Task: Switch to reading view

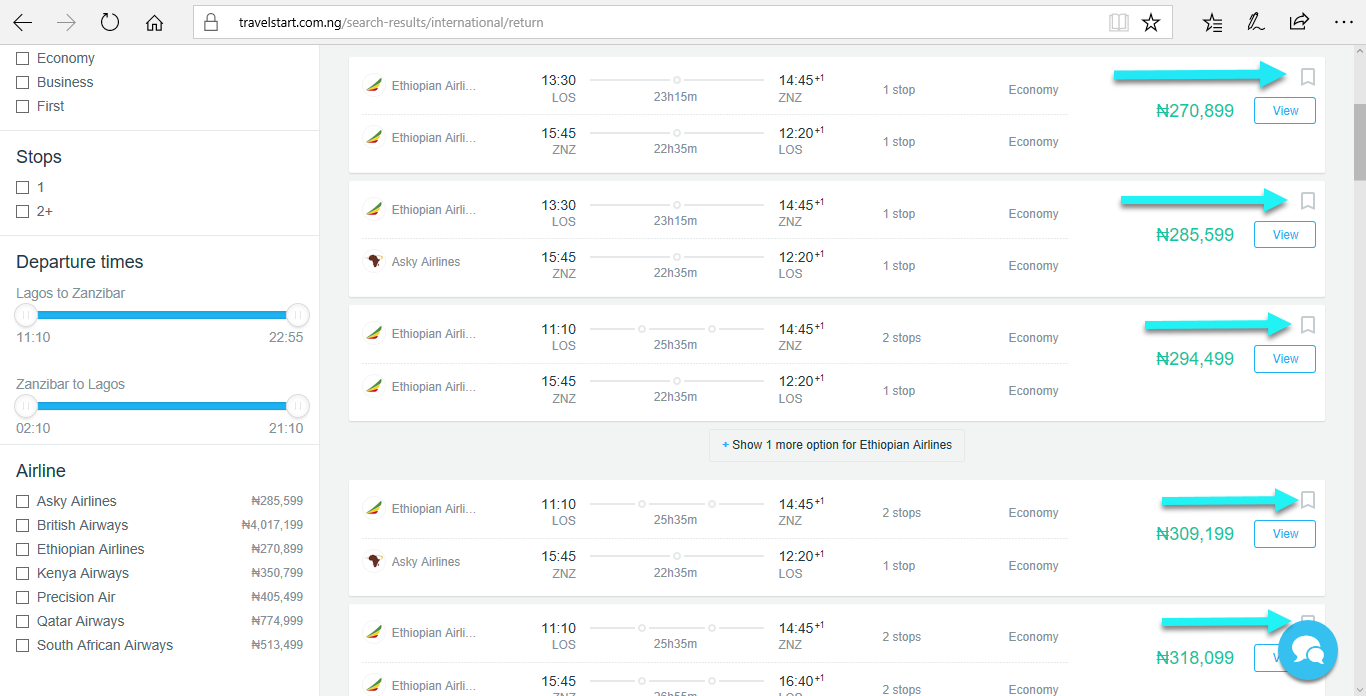Action: pyautogui.click(x=1118, y=22)
